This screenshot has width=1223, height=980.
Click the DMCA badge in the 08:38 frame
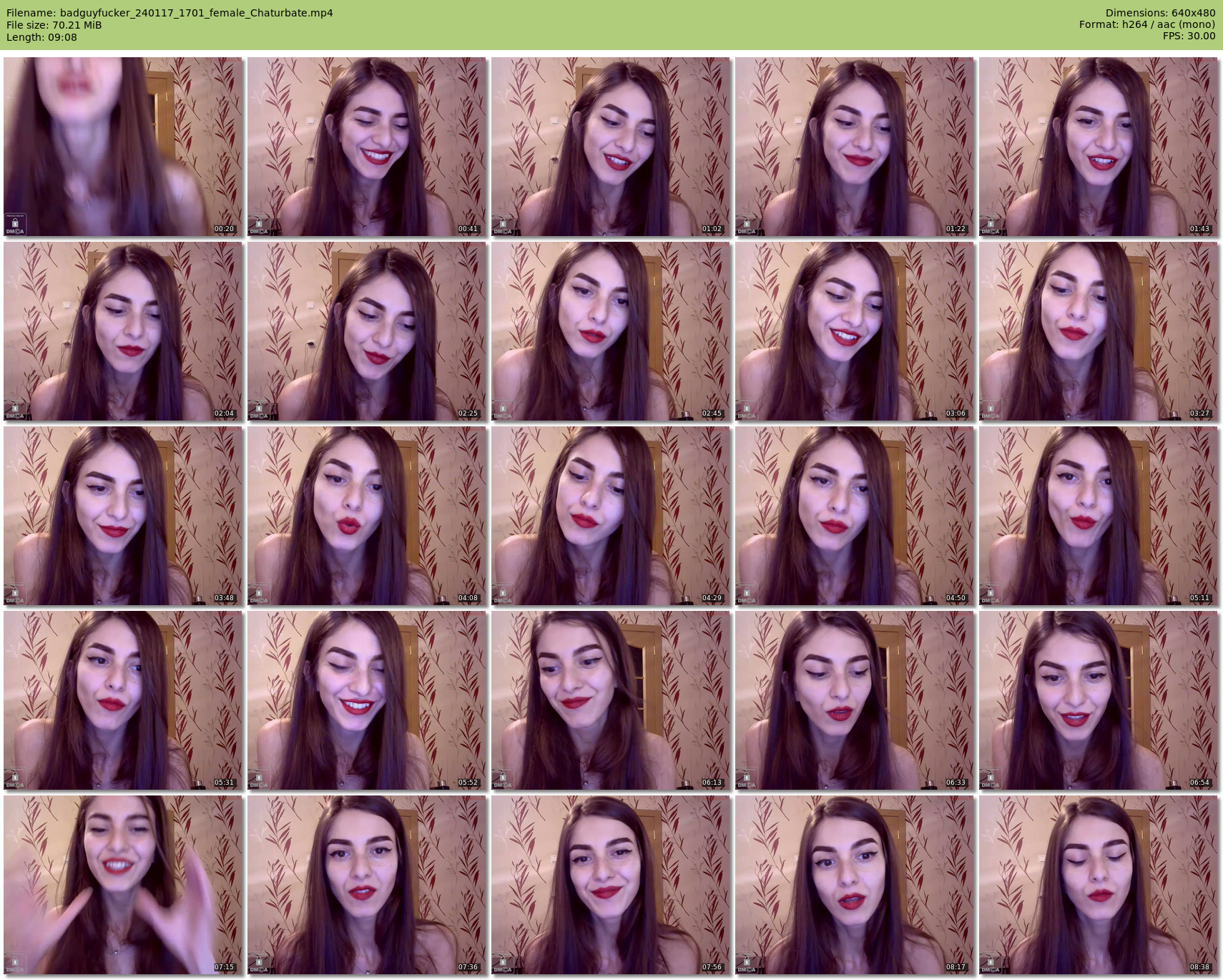click(x=990, y=966)
